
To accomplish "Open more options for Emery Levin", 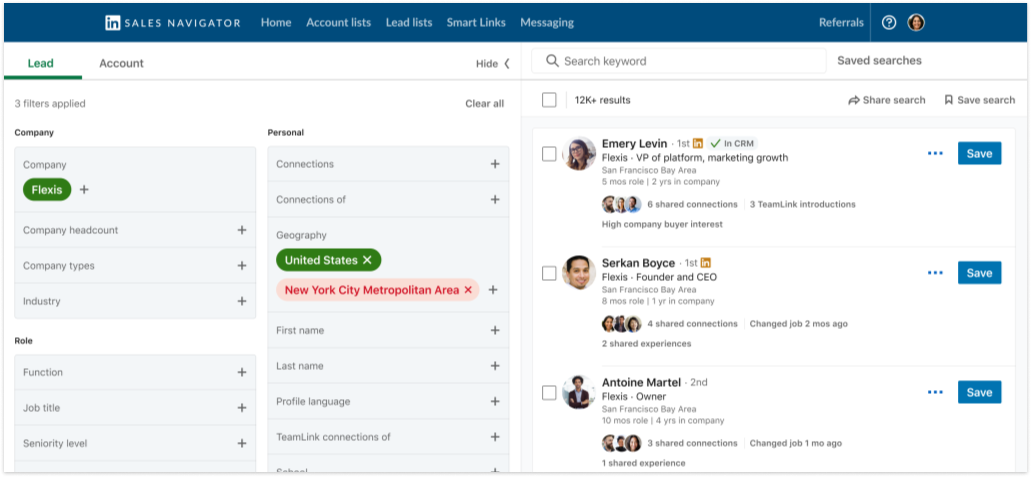I will (x=935, y=153).
